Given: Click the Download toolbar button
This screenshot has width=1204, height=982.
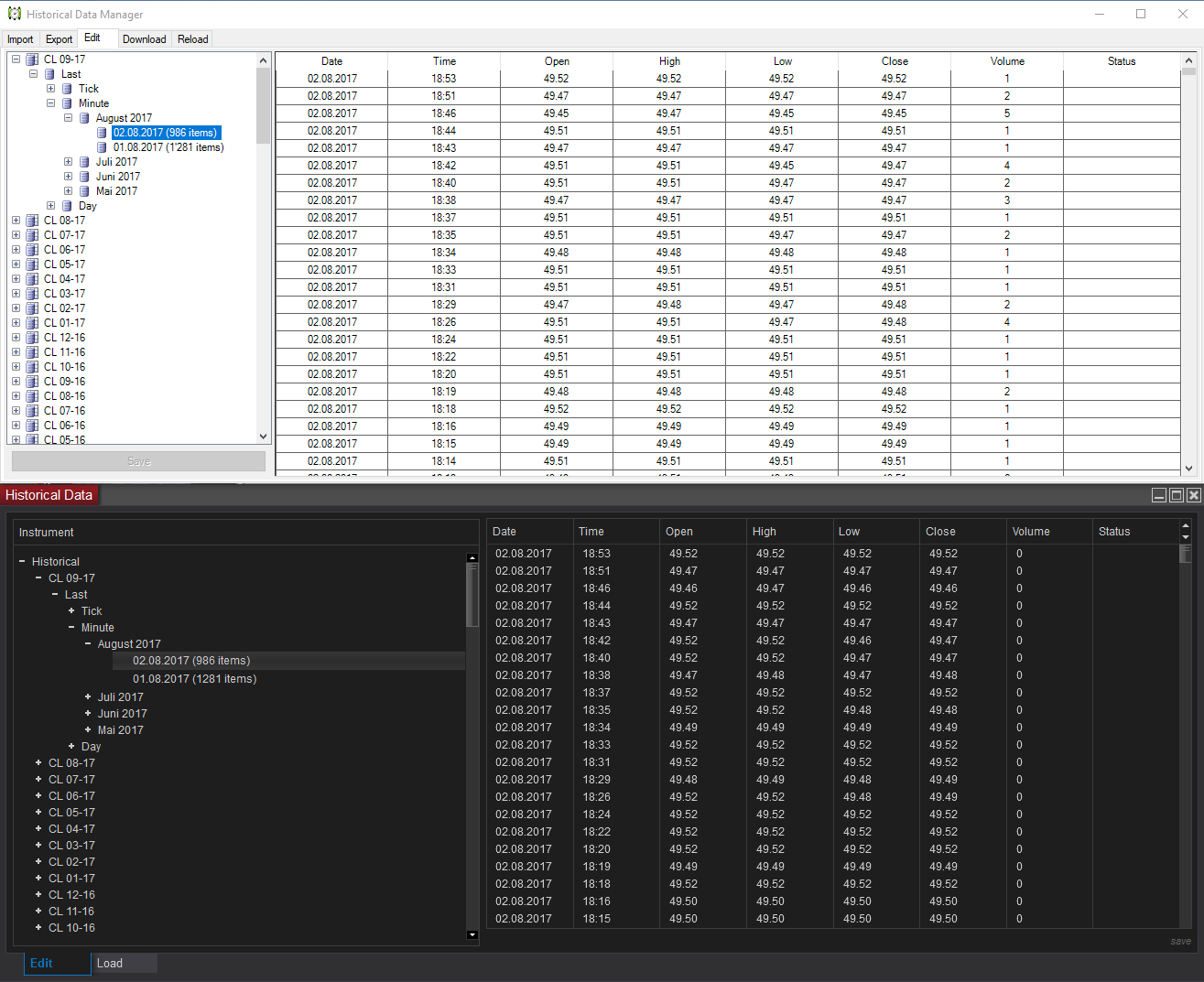Looking at the screenshot, I should [x=144, y=39].
